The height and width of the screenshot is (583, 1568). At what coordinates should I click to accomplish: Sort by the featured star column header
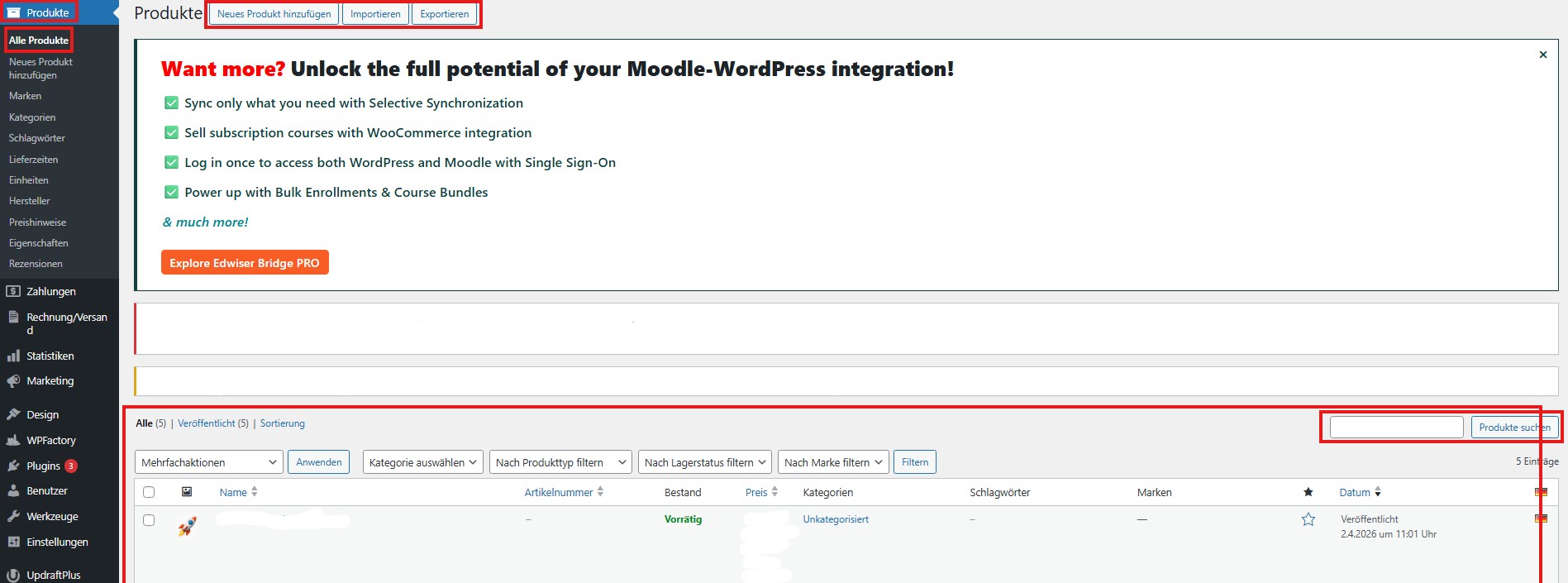[1308, 492]
